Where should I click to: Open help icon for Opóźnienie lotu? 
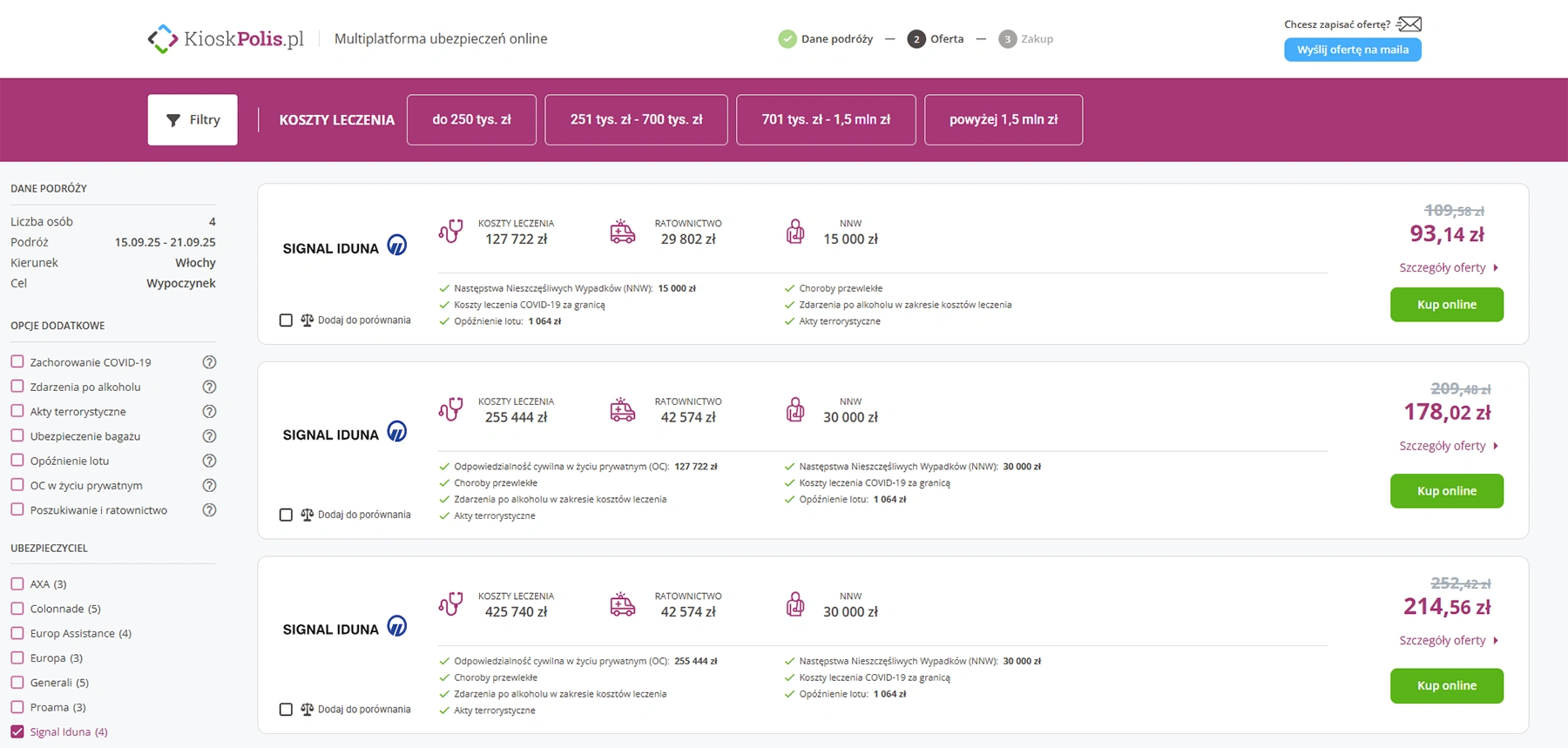[x=209, y=461]
